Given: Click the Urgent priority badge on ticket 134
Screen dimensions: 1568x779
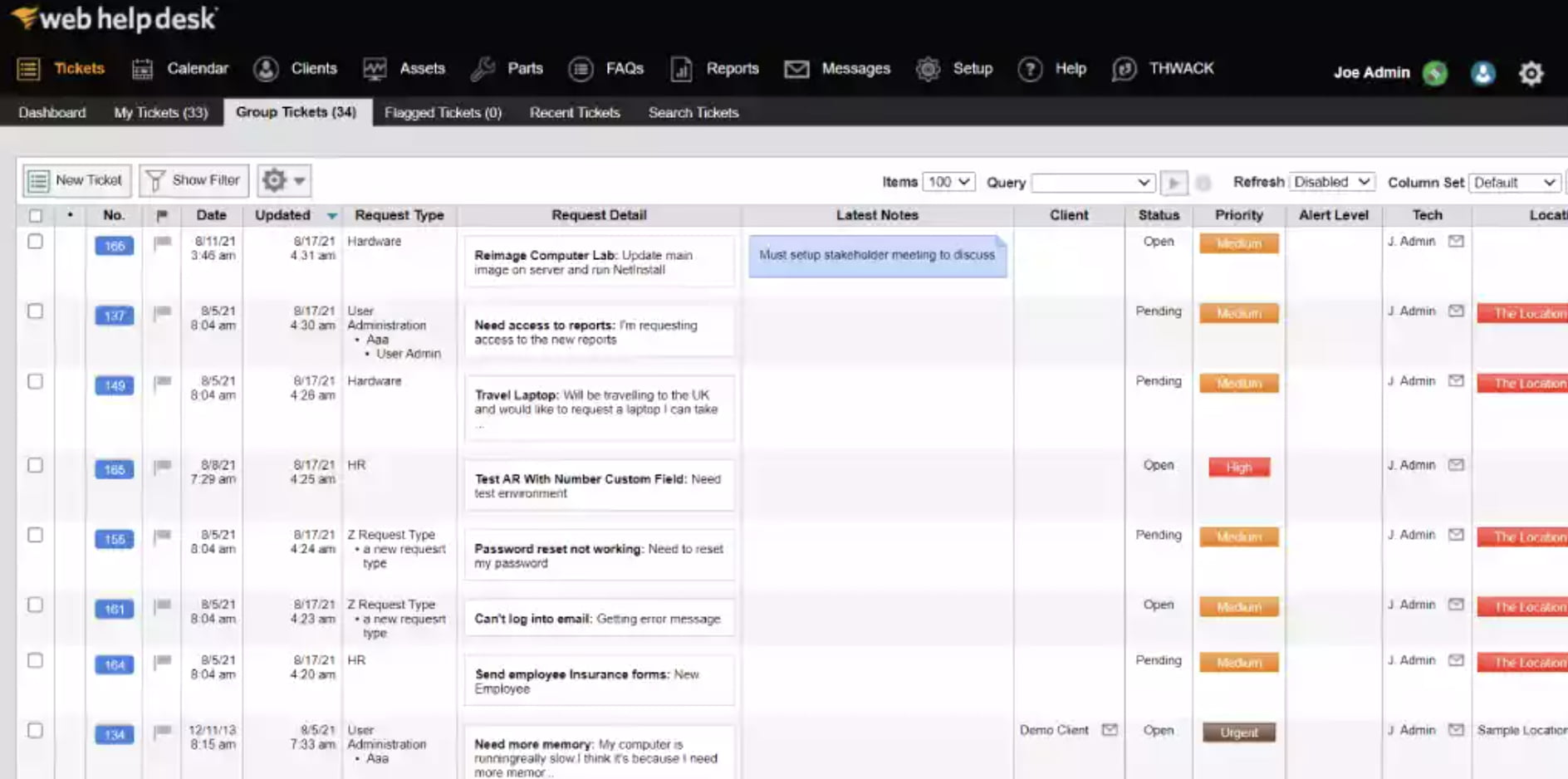Looking at the screenshot, I should click(x=1238, y=732).
